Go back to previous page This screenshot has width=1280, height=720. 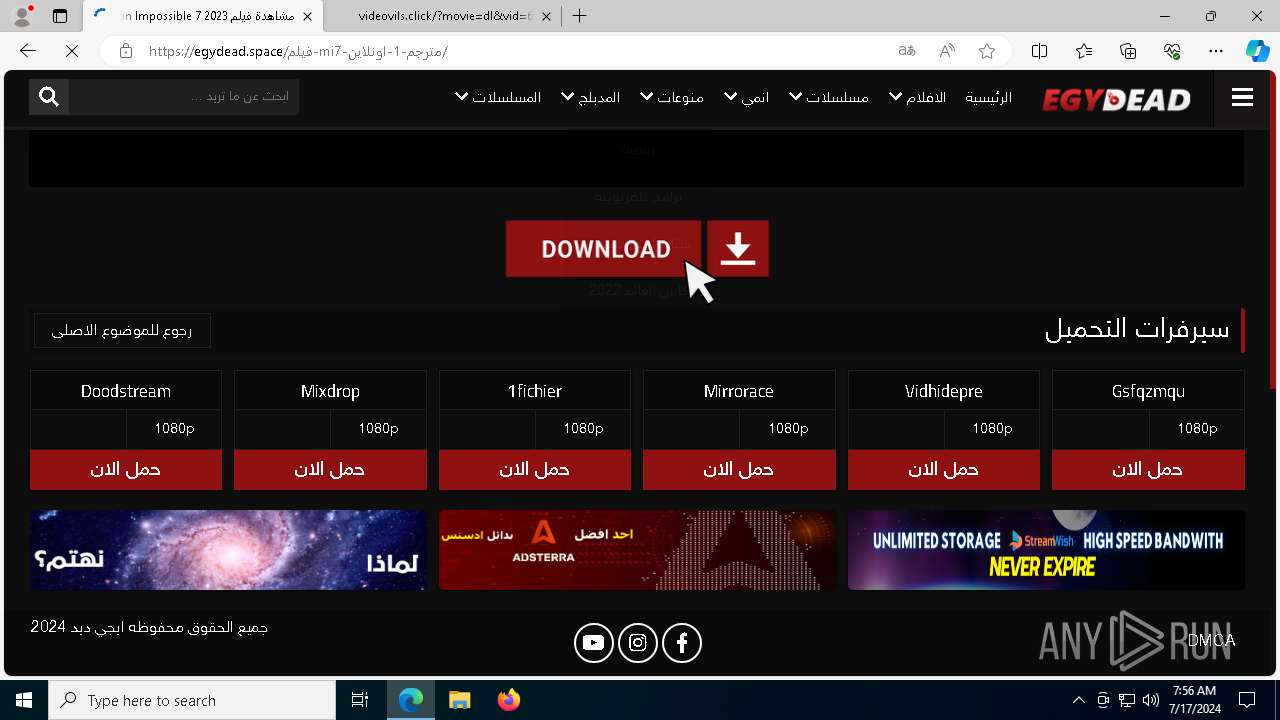[28, 51]
